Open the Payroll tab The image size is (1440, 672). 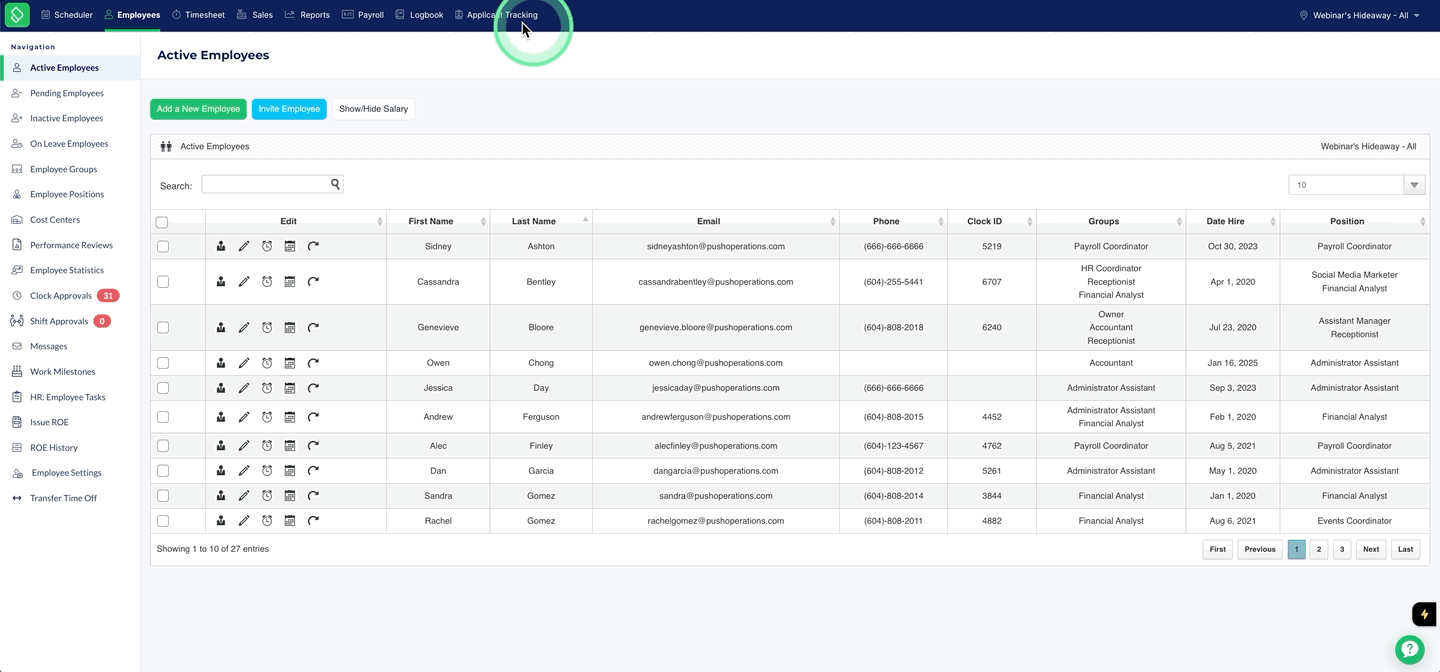click(363, 15)
